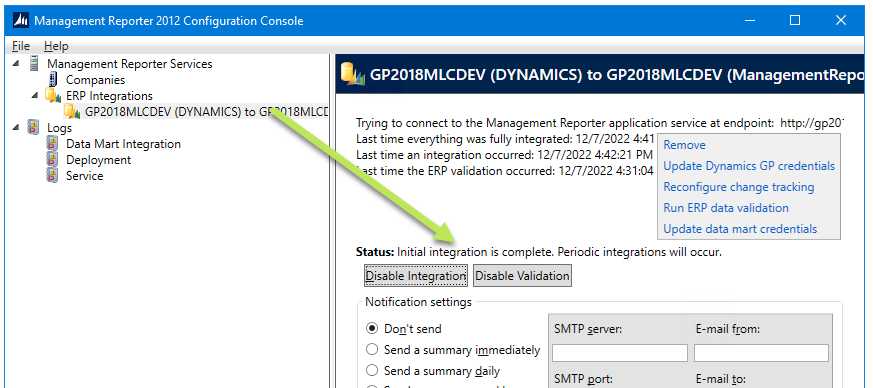Click the GP2018MLCDEV integration node icon in tree

[x=72, y=111]
